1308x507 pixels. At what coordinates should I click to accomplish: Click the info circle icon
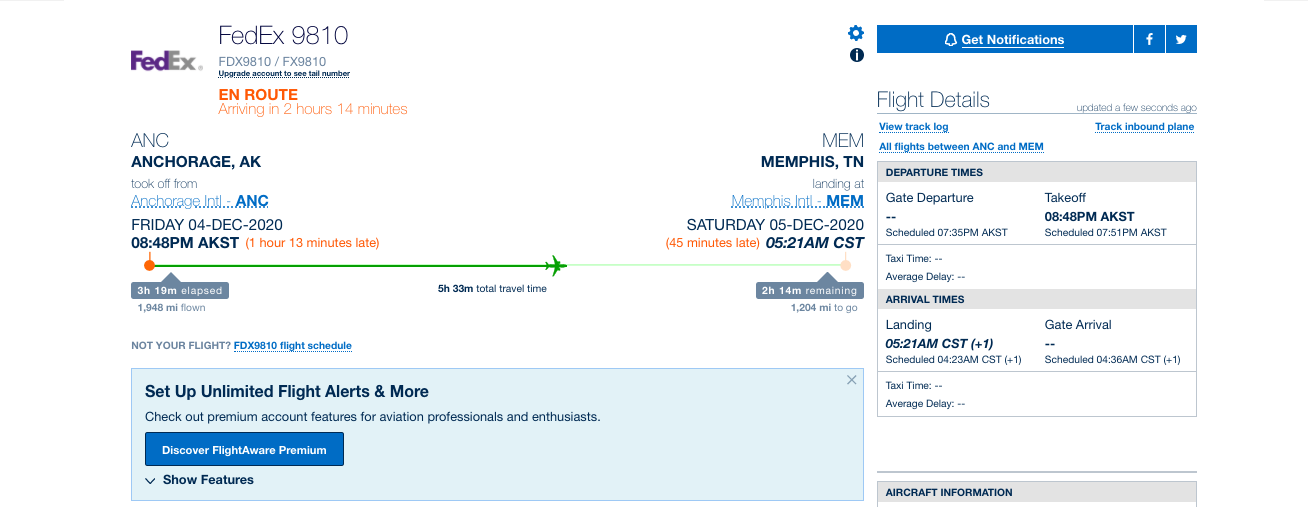pyautogui.click(x=856, y=55)
